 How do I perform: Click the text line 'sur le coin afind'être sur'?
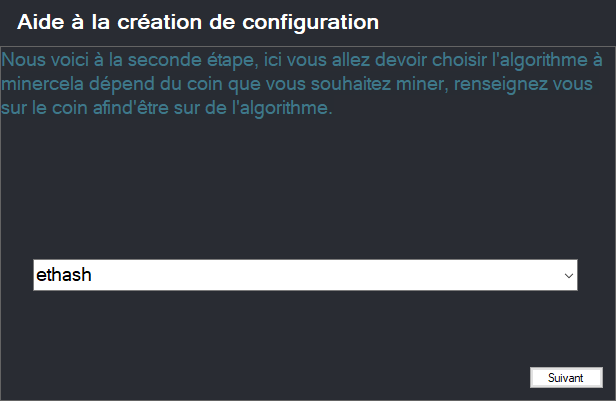pyautogui.click(x=167, y=108)
